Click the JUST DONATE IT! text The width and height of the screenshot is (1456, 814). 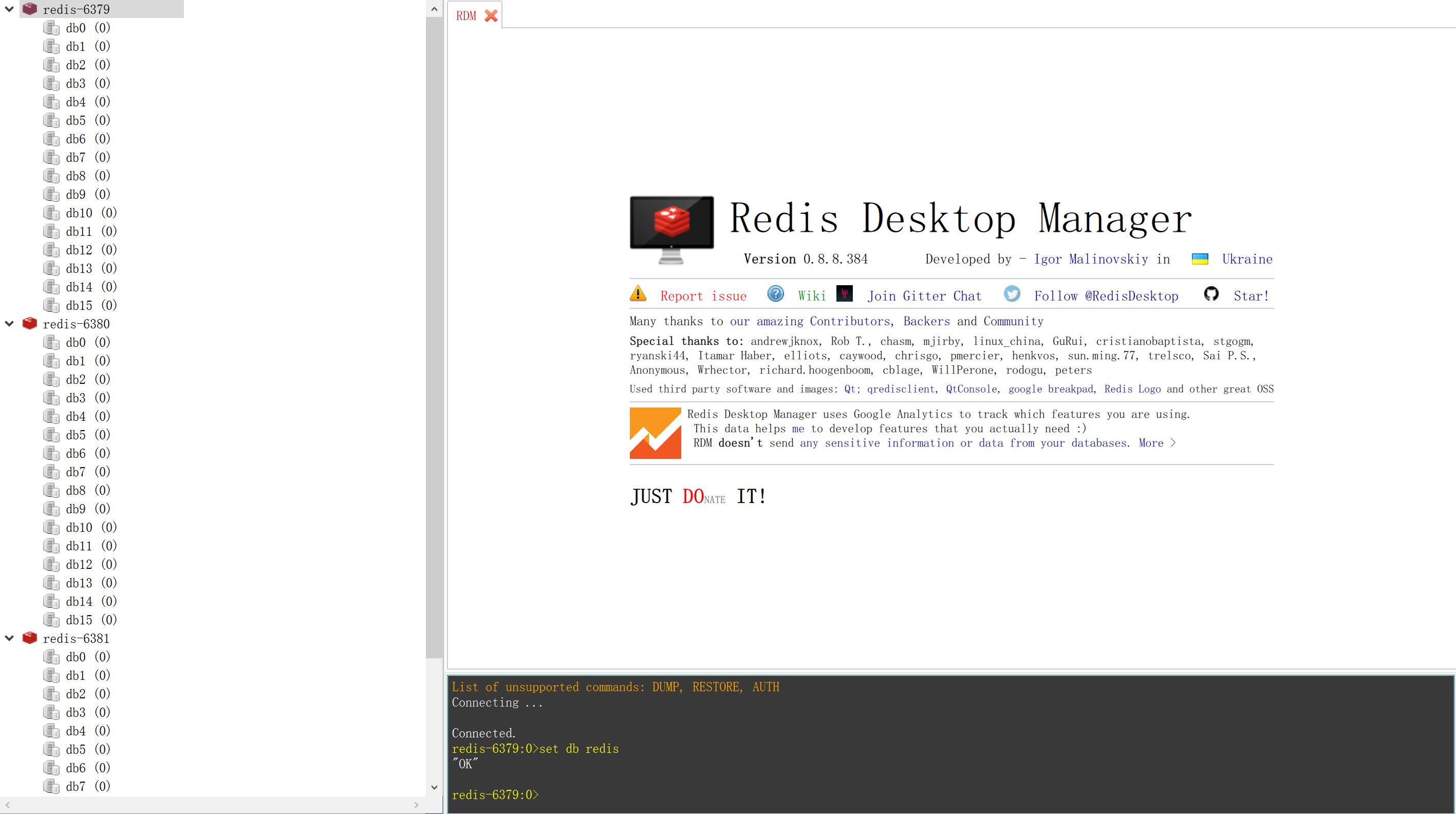(698, 496)
